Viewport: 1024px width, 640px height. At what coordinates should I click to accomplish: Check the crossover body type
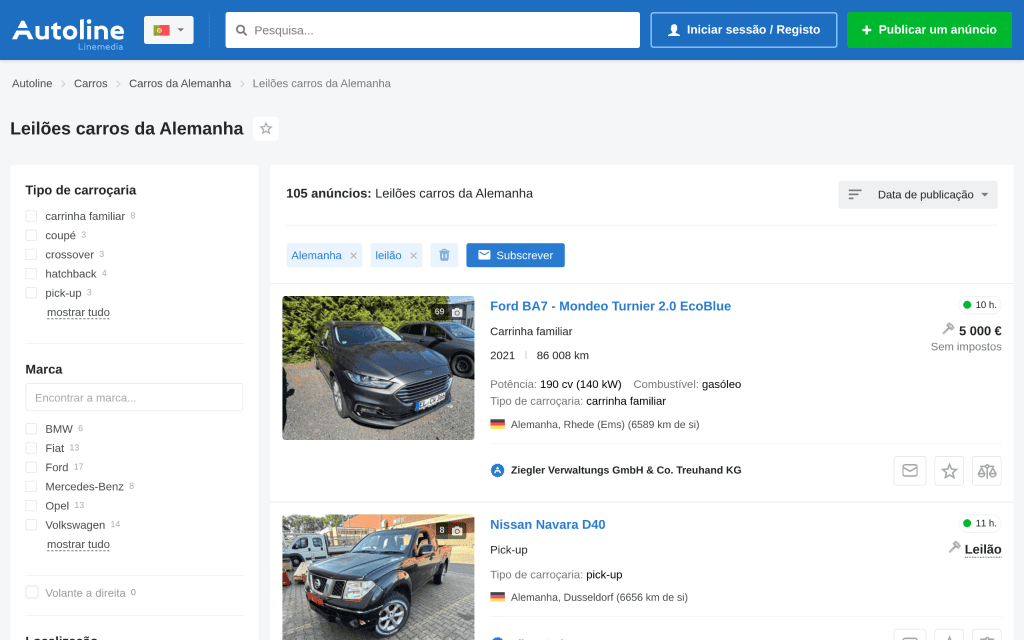coord(31,255)
